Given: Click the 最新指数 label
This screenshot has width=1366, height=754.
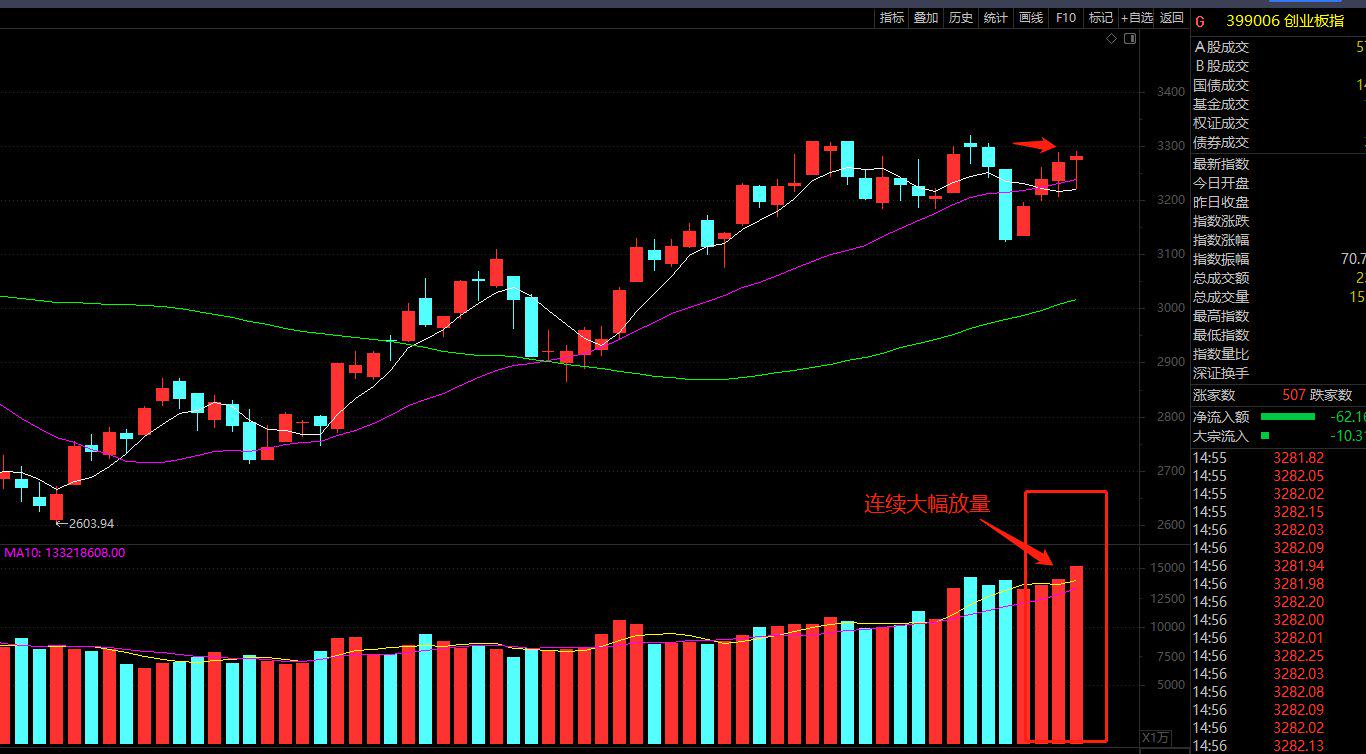Looking at the screenshot, I should (1221, 164).
